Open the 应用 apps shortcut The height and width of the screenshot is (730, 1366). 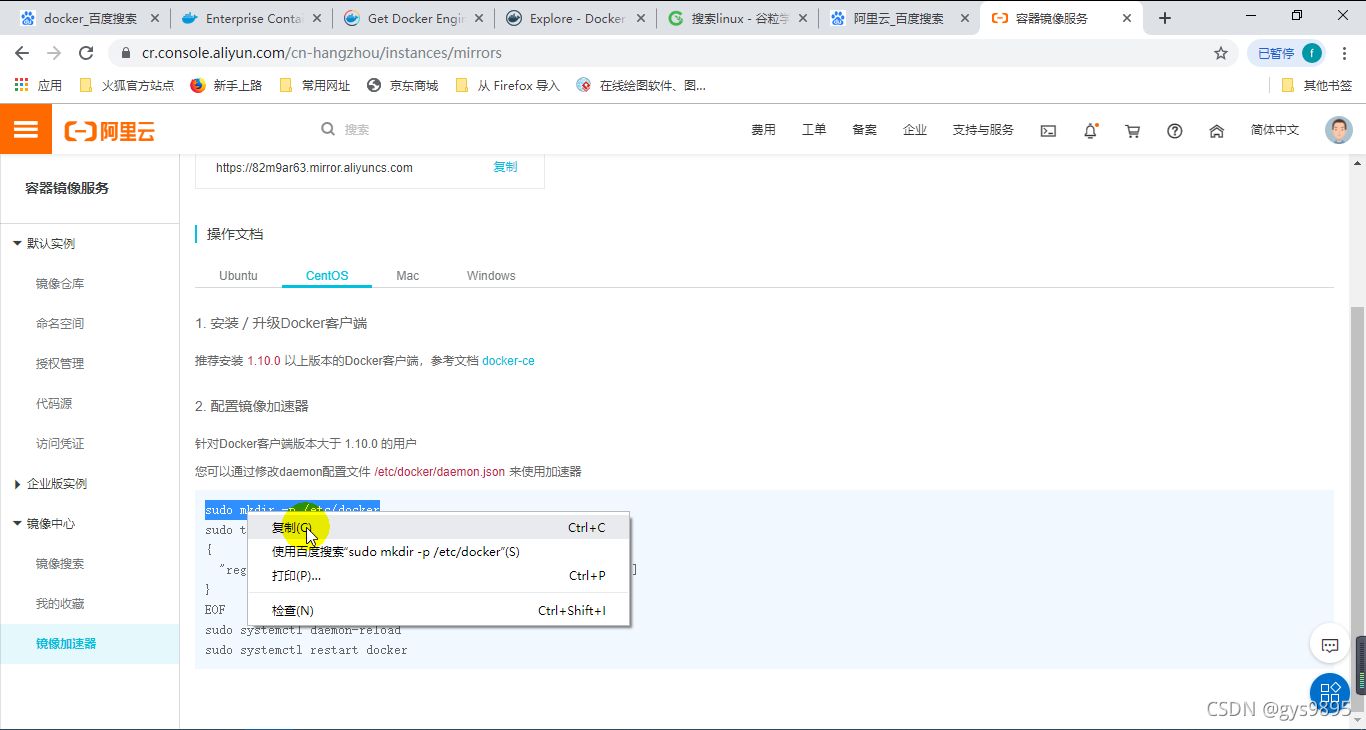(38, 85)
